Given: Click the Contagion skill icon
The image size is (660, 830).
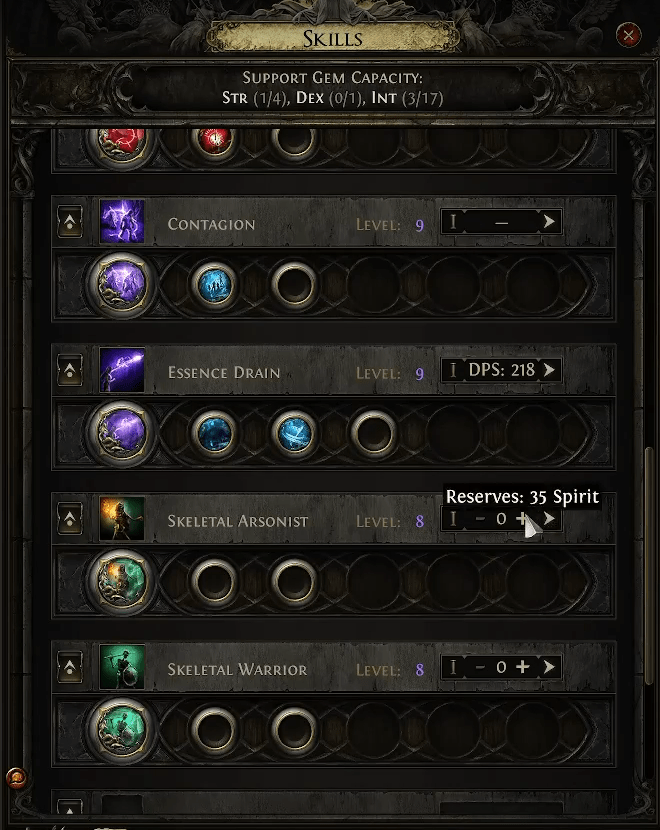Looking at the screenshot, I should pyautogui.click(x=122, y=223).
